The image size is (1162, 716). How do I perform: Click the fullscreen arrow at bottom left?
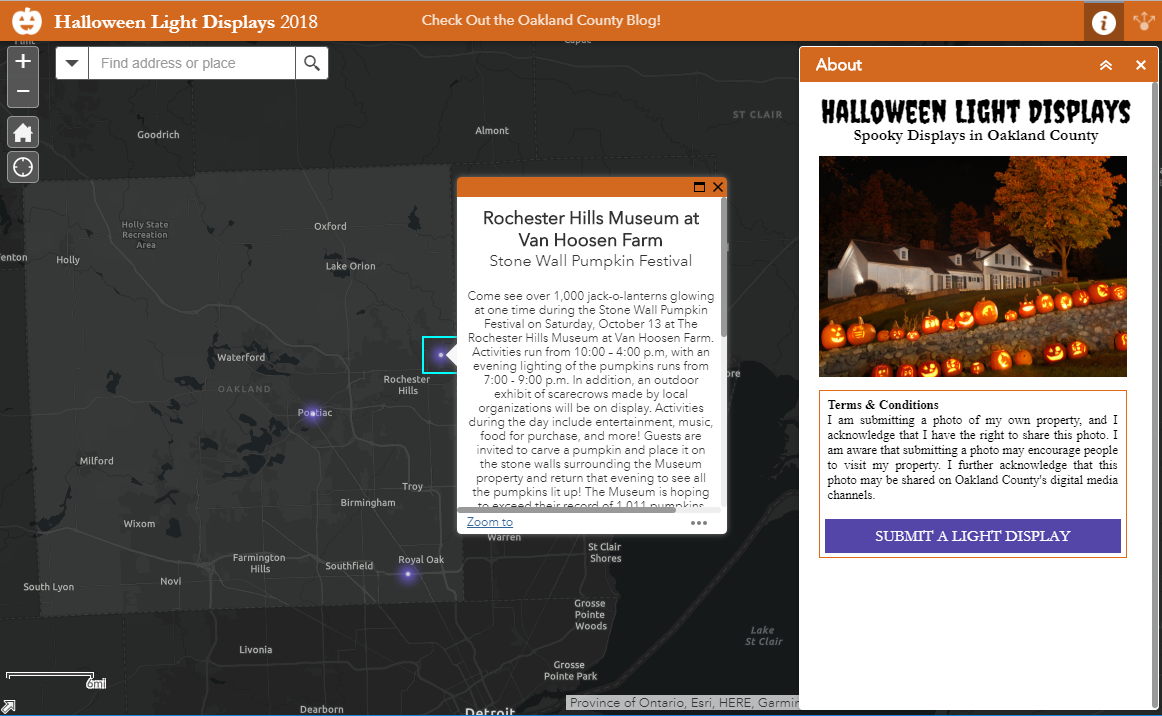pos(9,707)
